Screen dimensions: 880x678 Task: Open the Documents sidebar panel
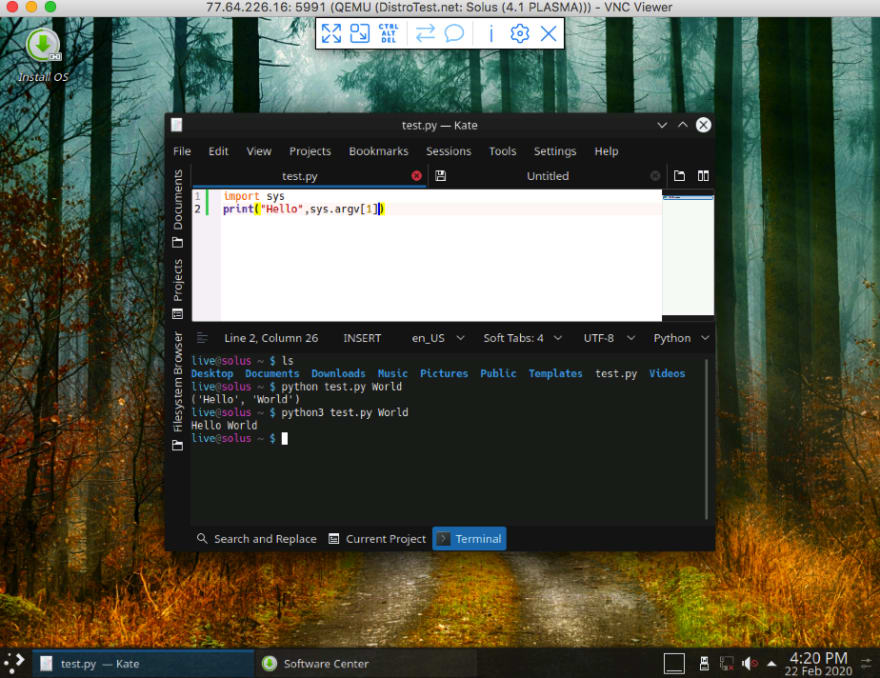coord(177,208)
